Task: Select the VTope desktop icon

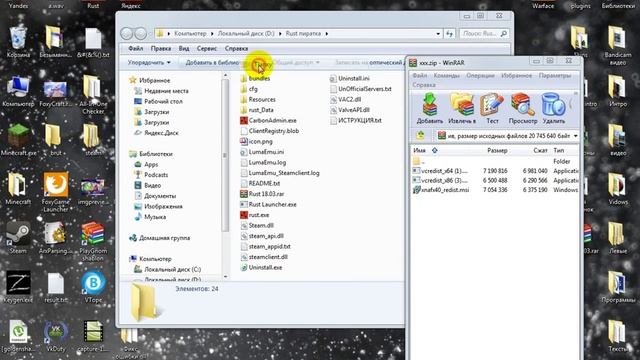Action: pos(93,287)
